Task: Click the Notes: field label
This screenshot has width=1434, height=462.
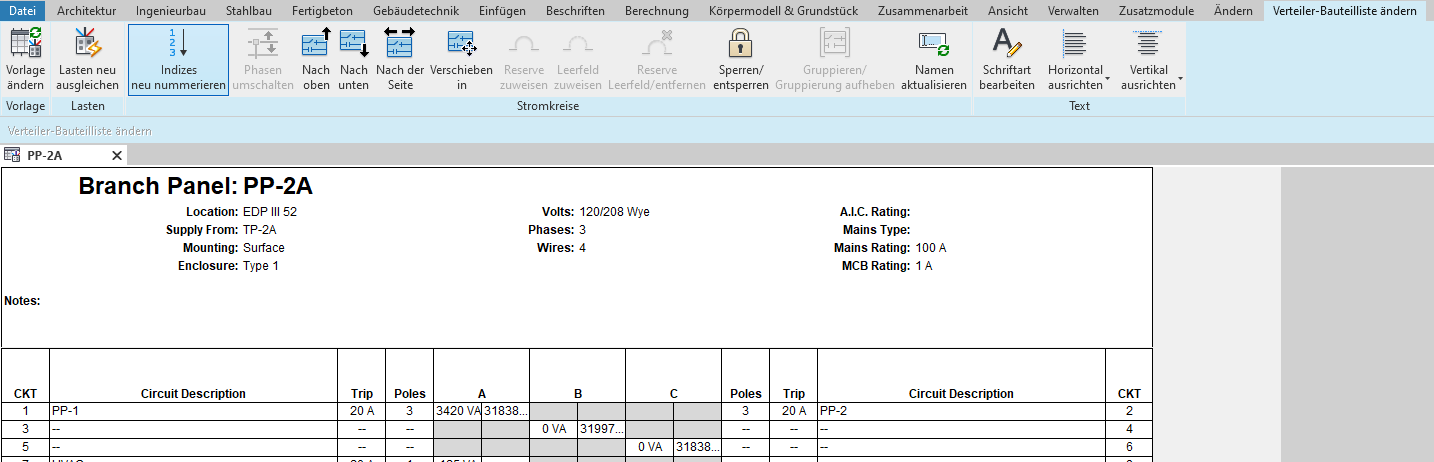Action: click(x=22, y=300)
